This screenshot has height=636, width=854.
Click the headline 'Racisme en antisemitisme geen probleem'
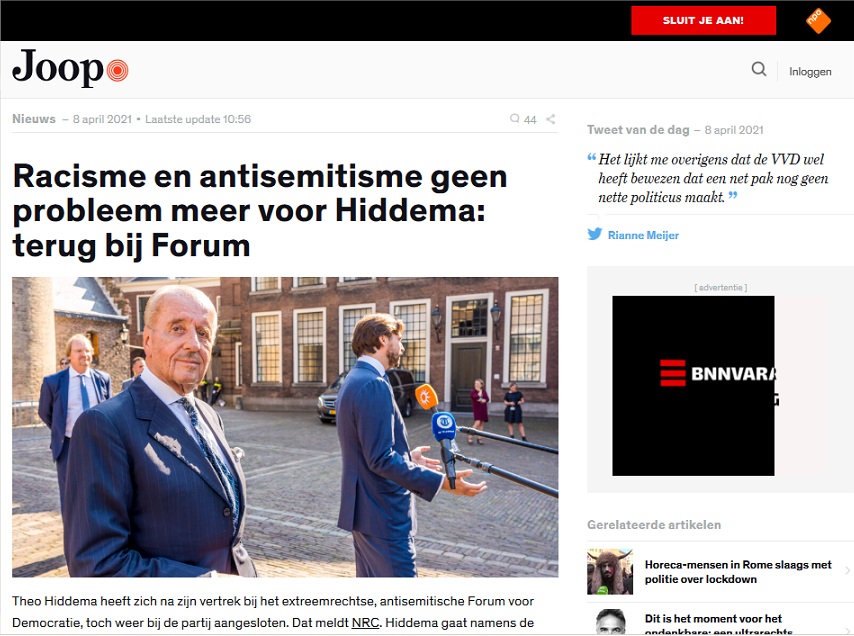coord(260,211)
